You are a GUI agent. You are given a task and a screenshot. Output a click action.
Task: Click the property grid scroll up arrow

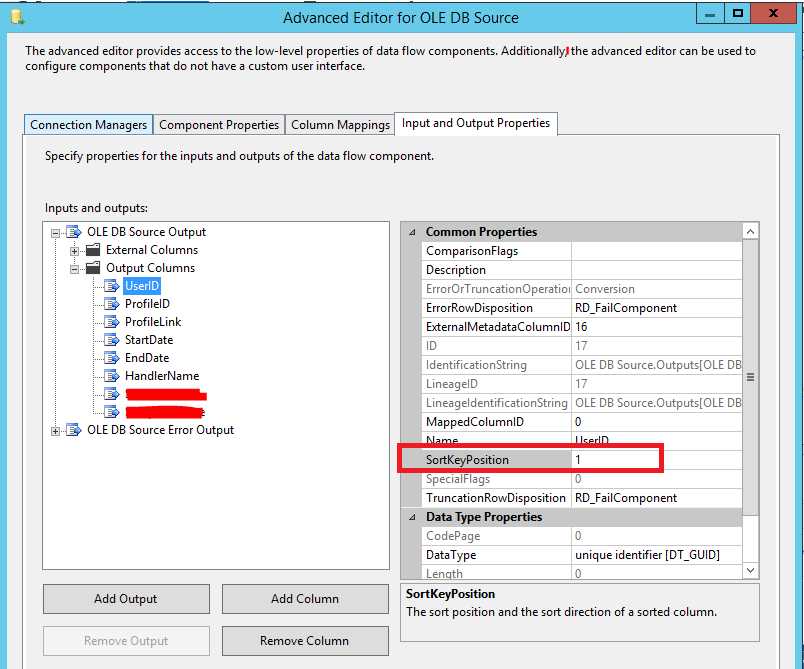point(750,232)
